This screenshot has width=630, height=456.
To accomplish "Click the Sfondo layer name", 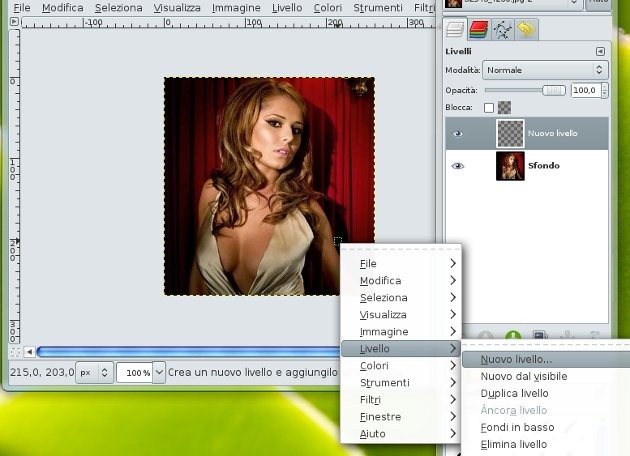I will [544, 166].
